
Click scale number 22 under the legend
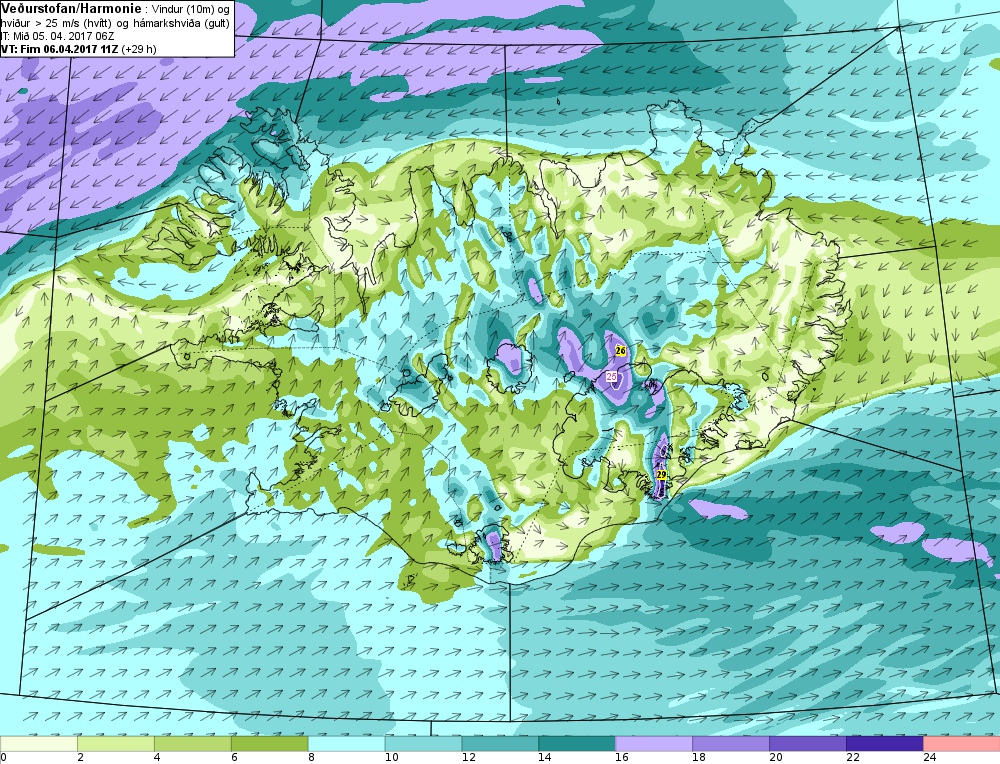pos(852,758)
